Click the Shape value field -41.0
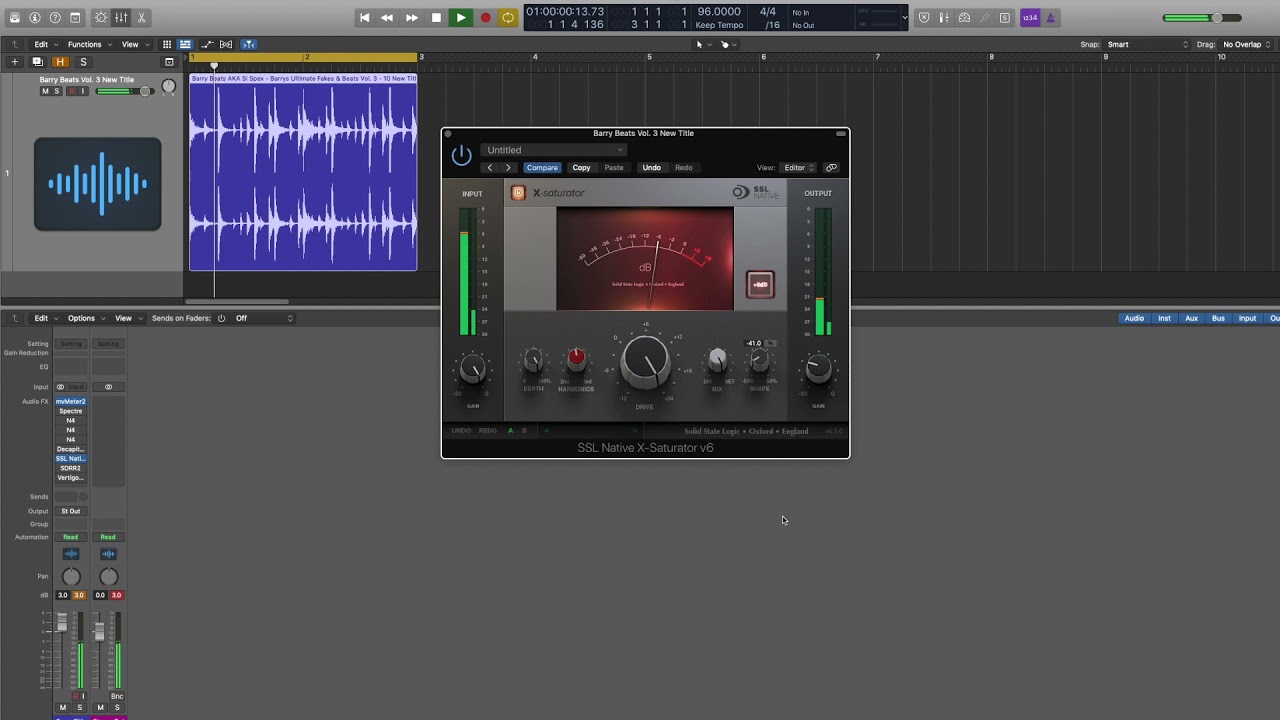This screenshot has width=1280, height=720. pos(755,344)
